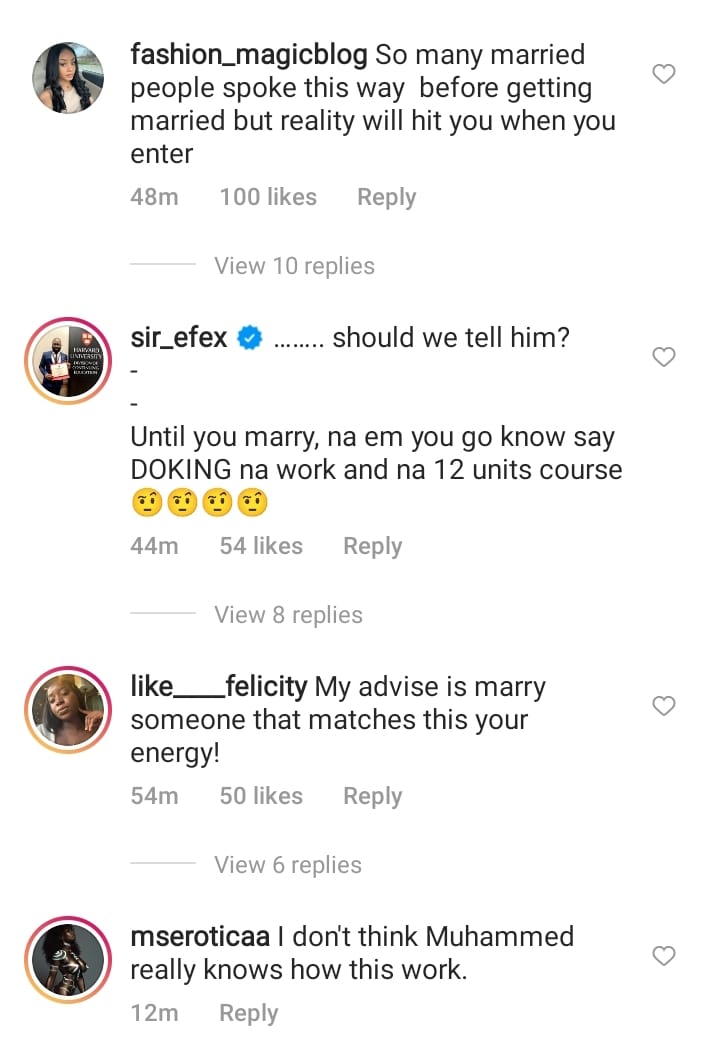Reply to like____felicity's comment
Image resolution: width=719 pixels, height=1037 pixels.
click(372, 796)
